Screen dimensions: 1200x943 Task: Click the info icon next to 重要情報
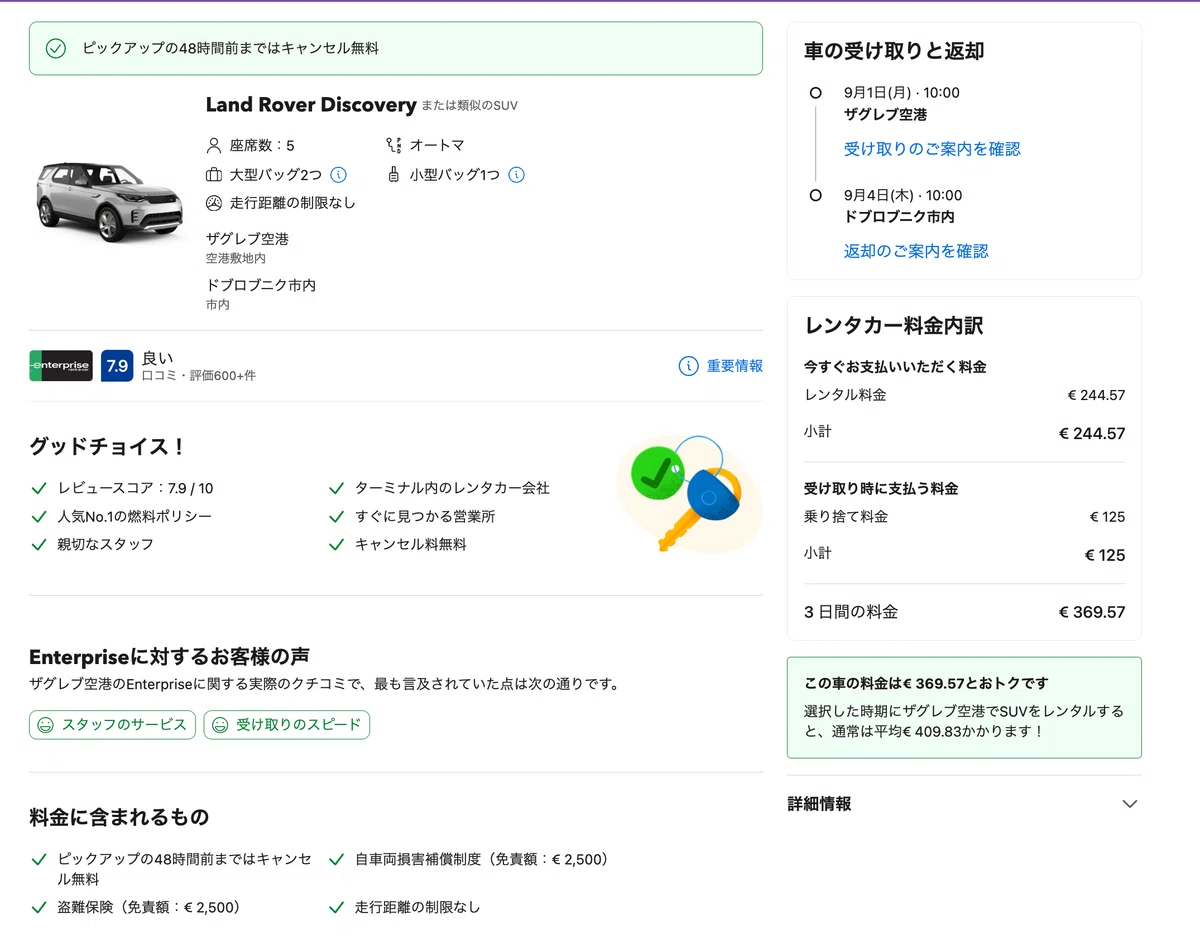(x=688, y=366)
